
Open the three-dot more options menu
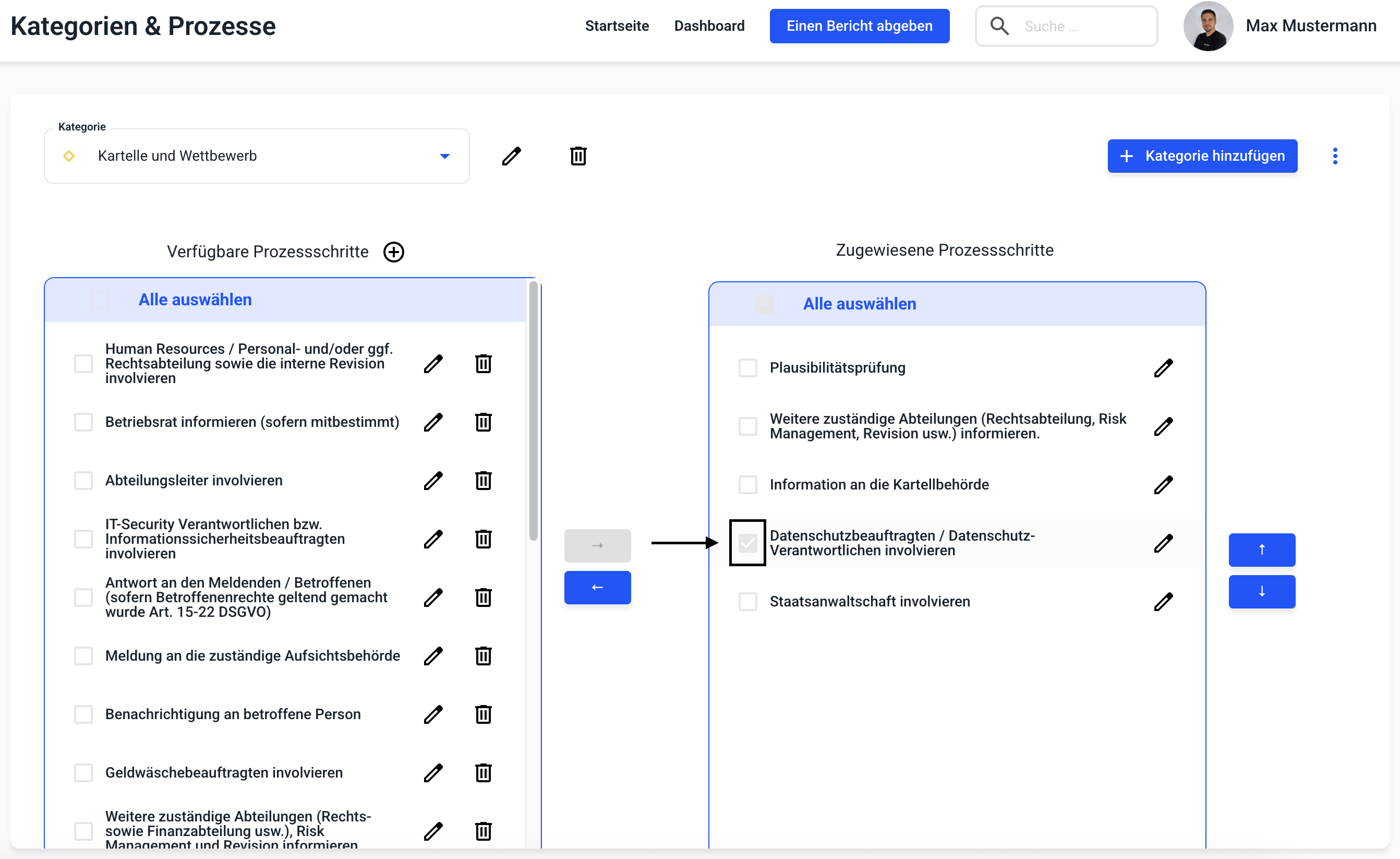[x=1335, y=156]
